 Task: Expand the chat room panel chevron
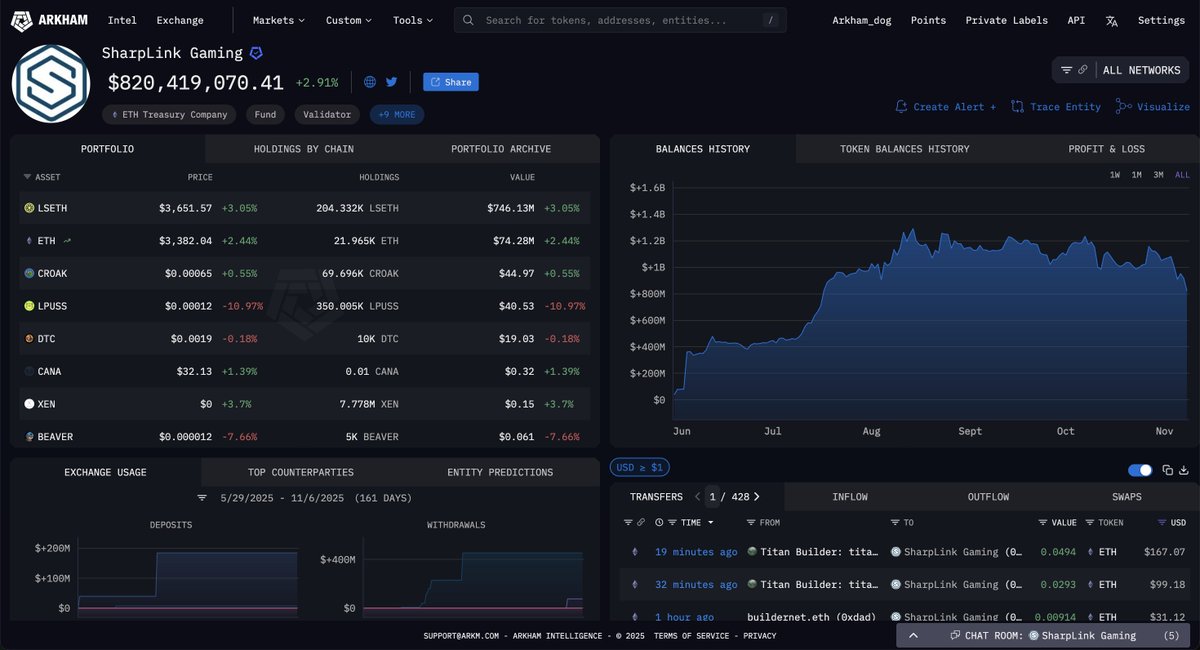pyautogui.click(x=913, y=635)
